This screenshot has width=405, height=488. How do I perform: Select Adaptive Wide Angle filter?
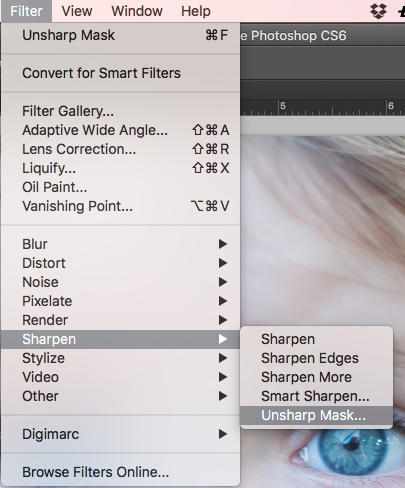(120, 130)
